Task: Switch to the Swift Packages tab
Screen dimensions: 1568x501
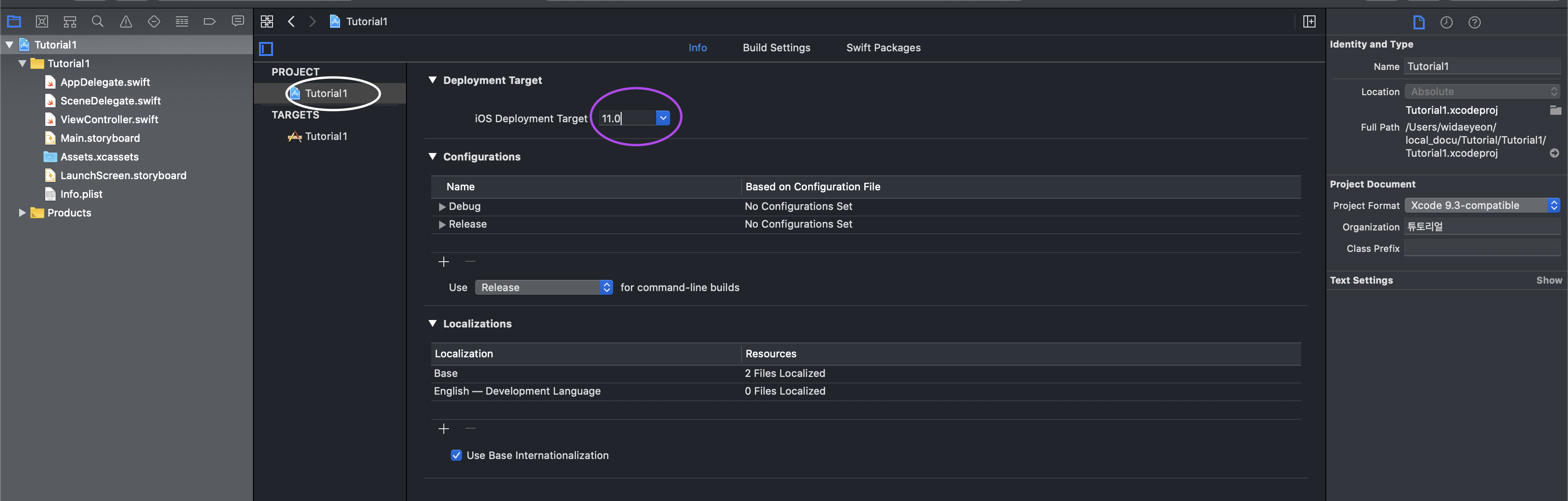Action: (883, 48)
